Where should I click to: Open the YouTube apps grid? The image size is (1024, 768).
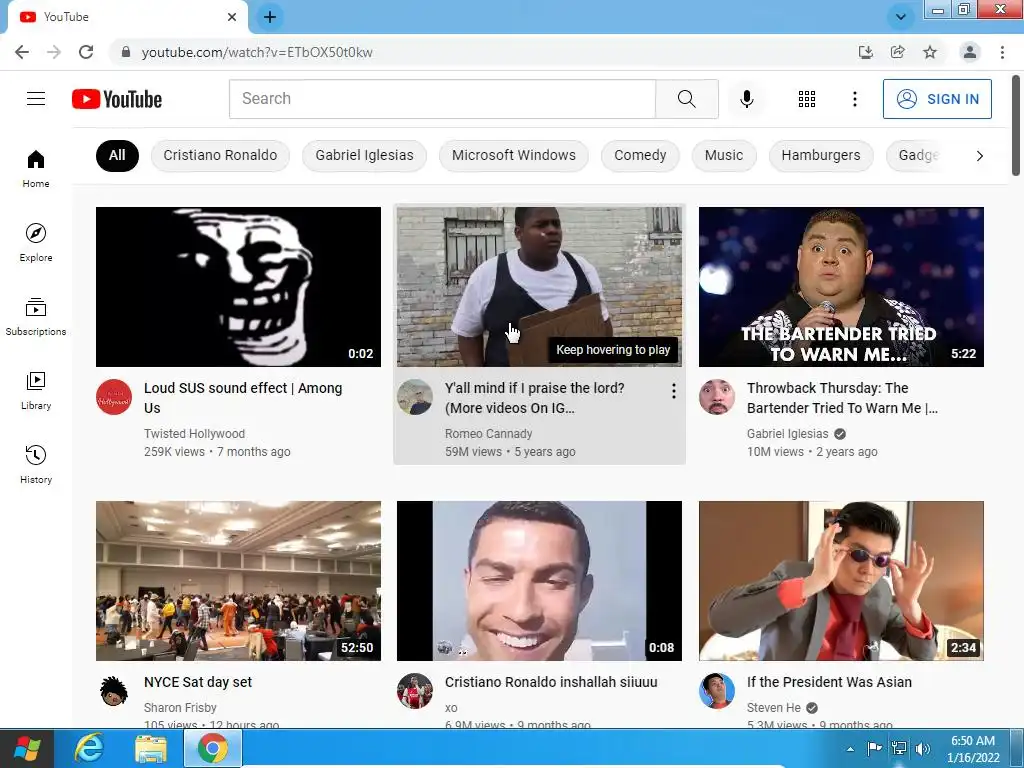tap(807, 99)
